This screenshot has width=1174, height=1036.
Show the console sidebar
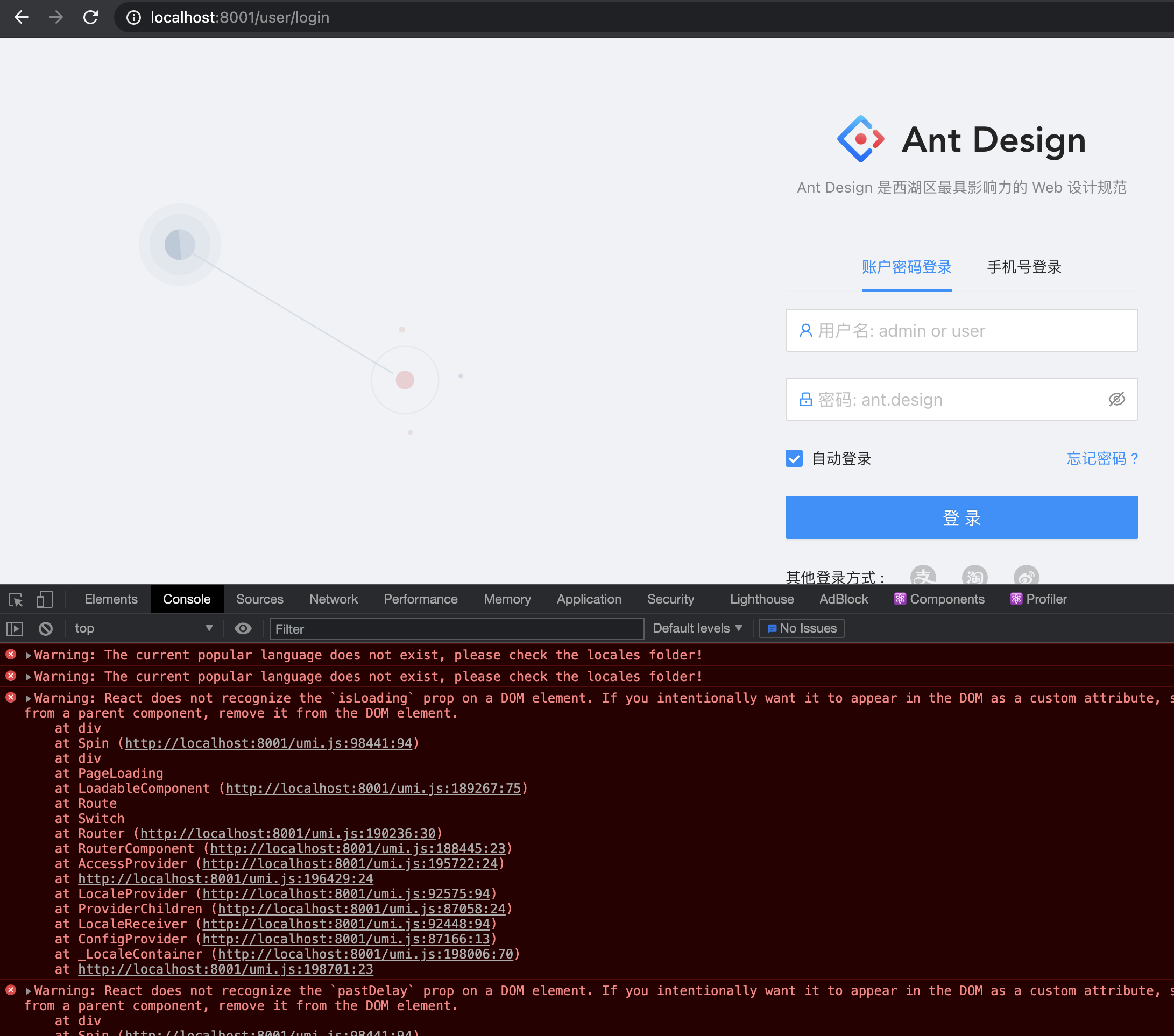[x=15, y=629]
